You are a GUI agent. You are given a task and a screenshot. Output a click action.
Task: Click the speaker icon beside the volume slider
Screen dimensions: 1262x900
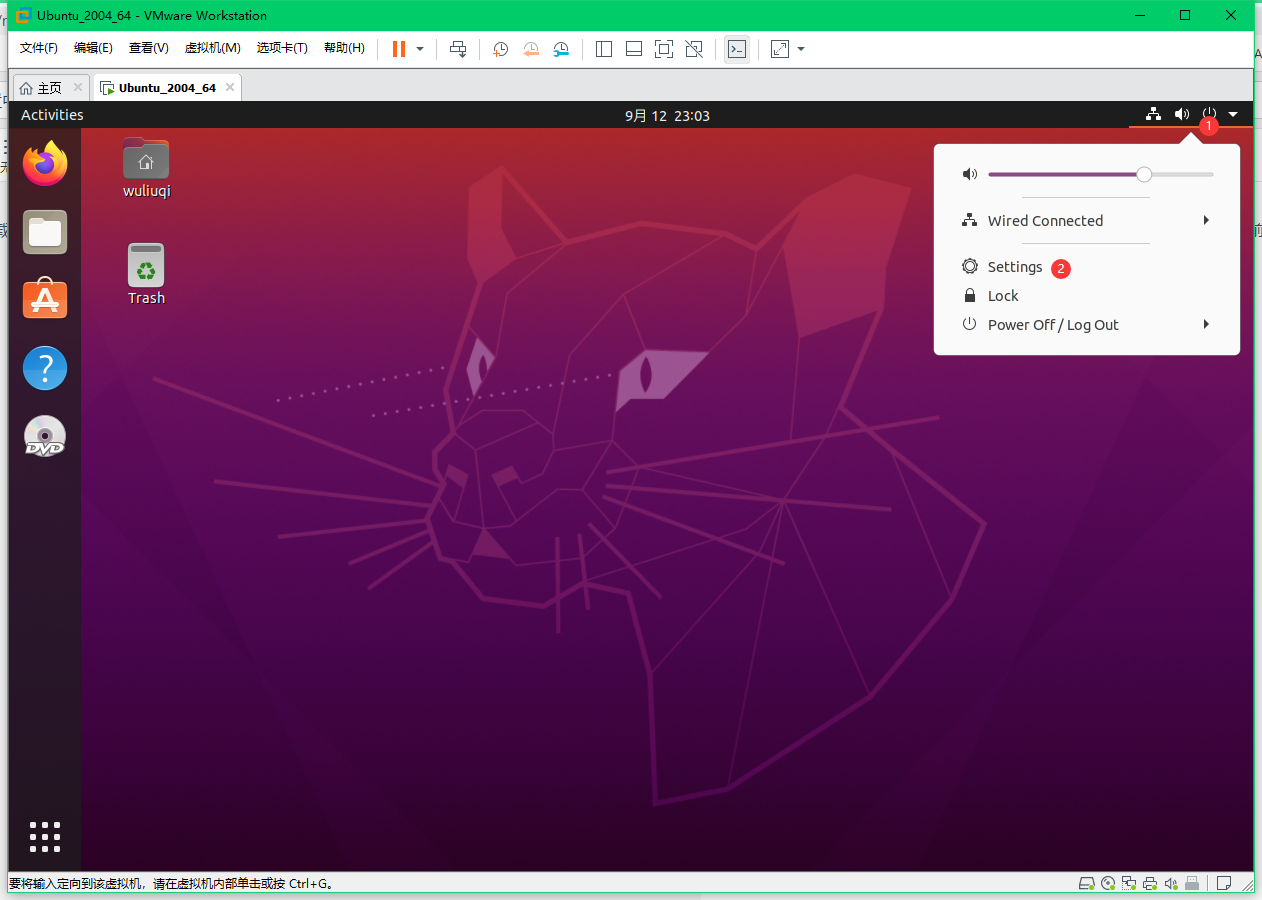pos(969,174)
